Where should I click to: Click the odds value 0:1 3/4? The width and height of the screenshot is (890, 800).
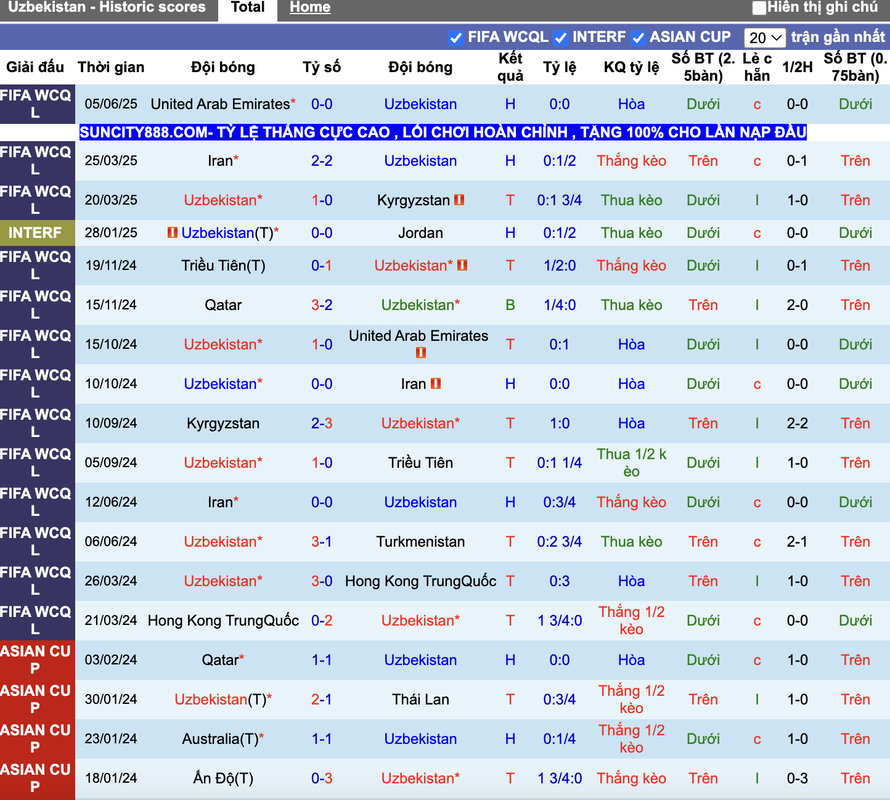tap(560, 200)
